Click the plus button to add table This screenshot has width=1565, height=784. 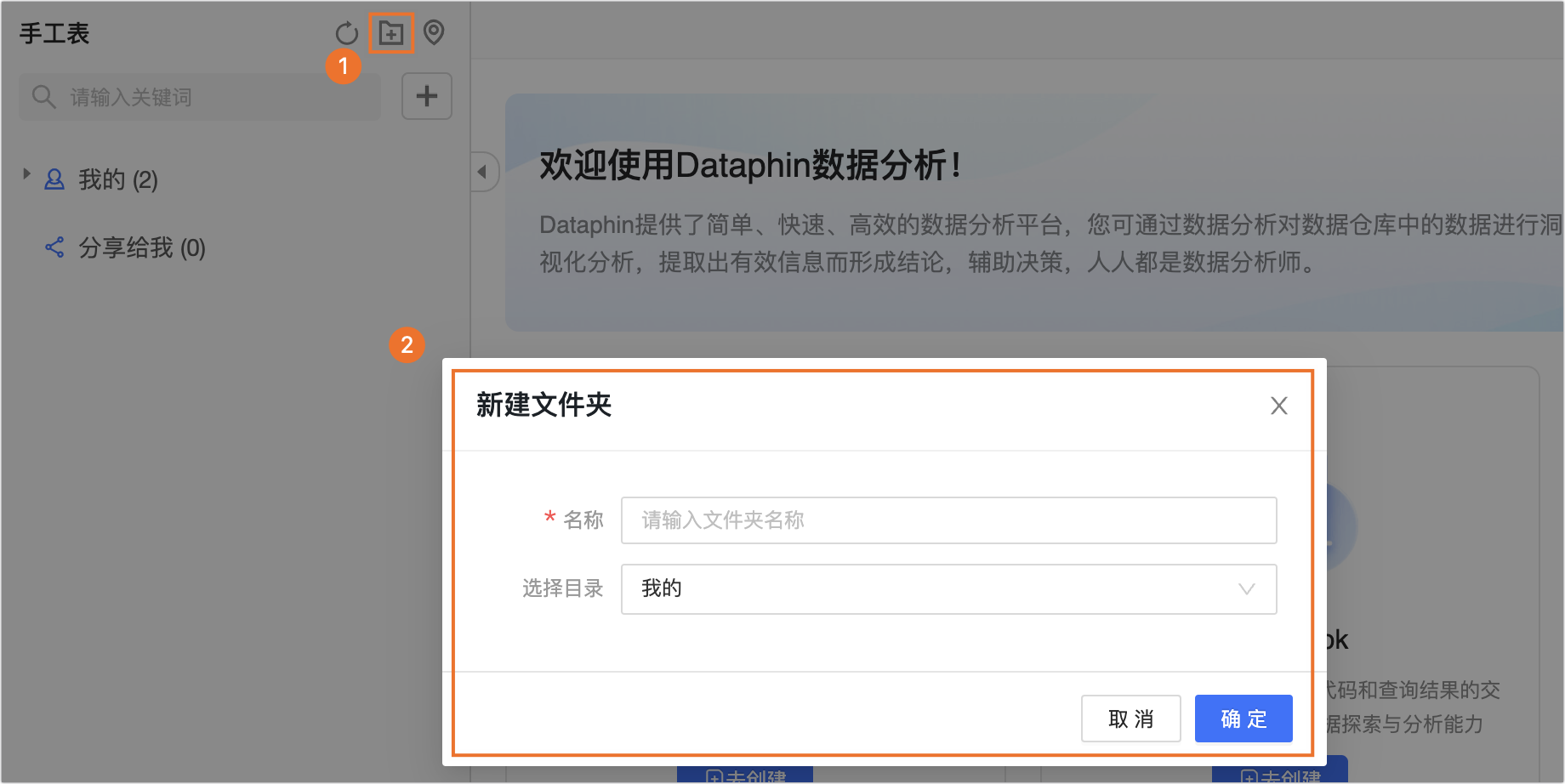click(427, 96)
